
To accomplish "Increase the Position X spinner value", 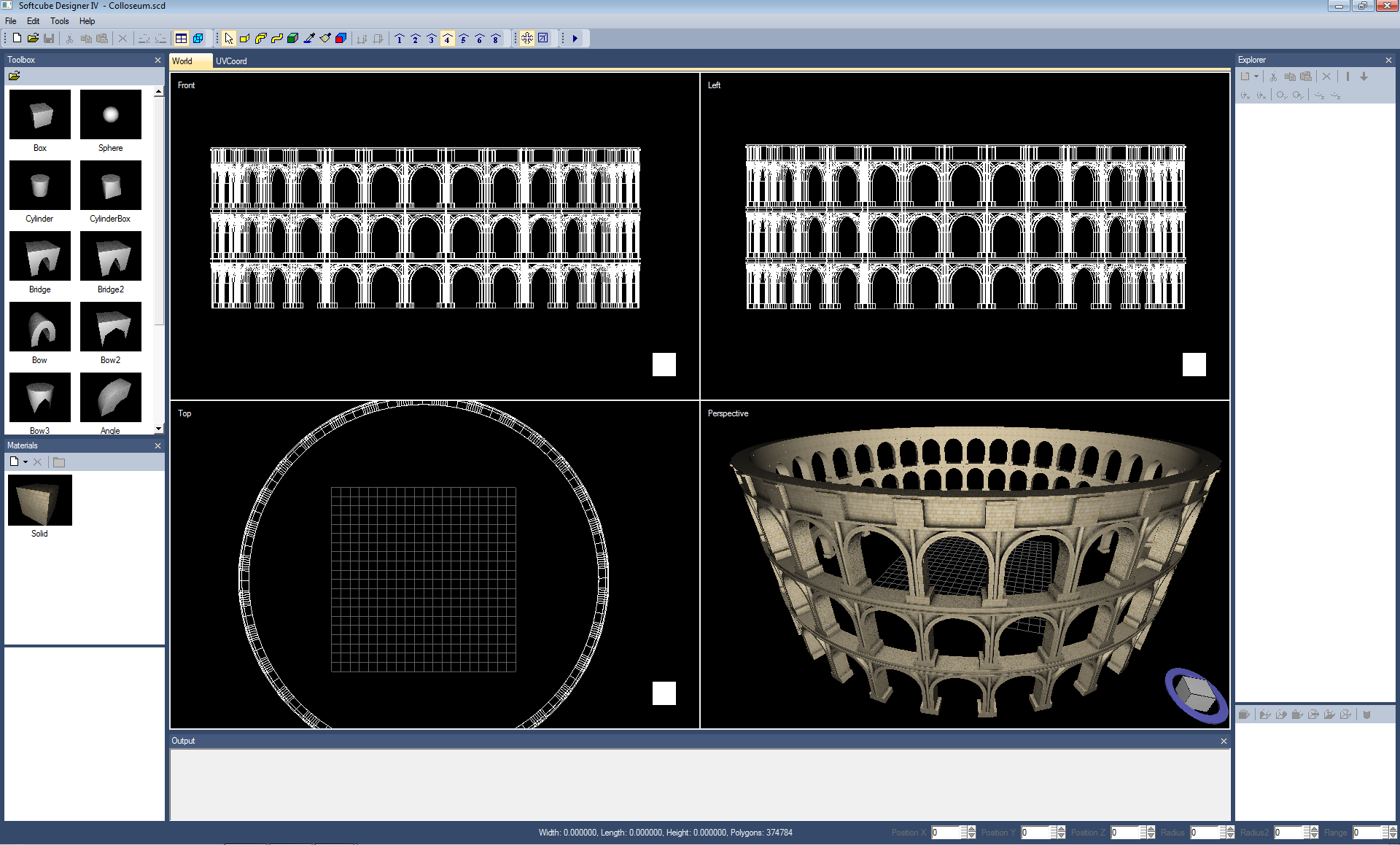I will 972,829.
